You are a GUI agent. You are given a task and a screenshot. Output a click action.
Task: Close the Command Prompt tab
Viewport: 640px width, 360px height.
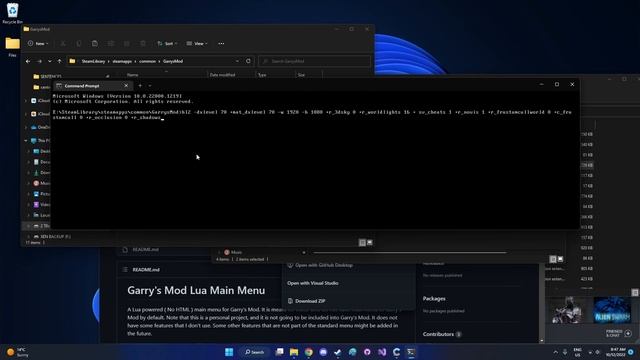coord(126,86)
